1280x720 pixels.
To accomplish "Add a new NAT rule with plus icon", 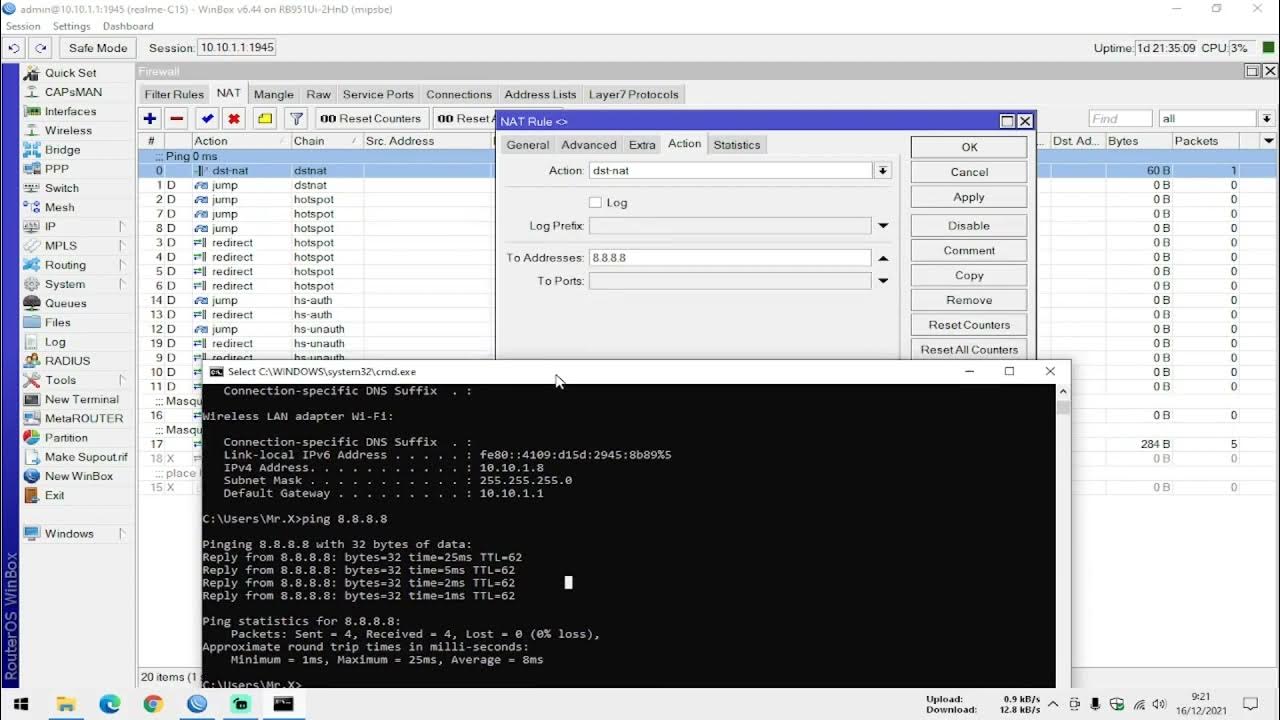I will click(150, 118).
